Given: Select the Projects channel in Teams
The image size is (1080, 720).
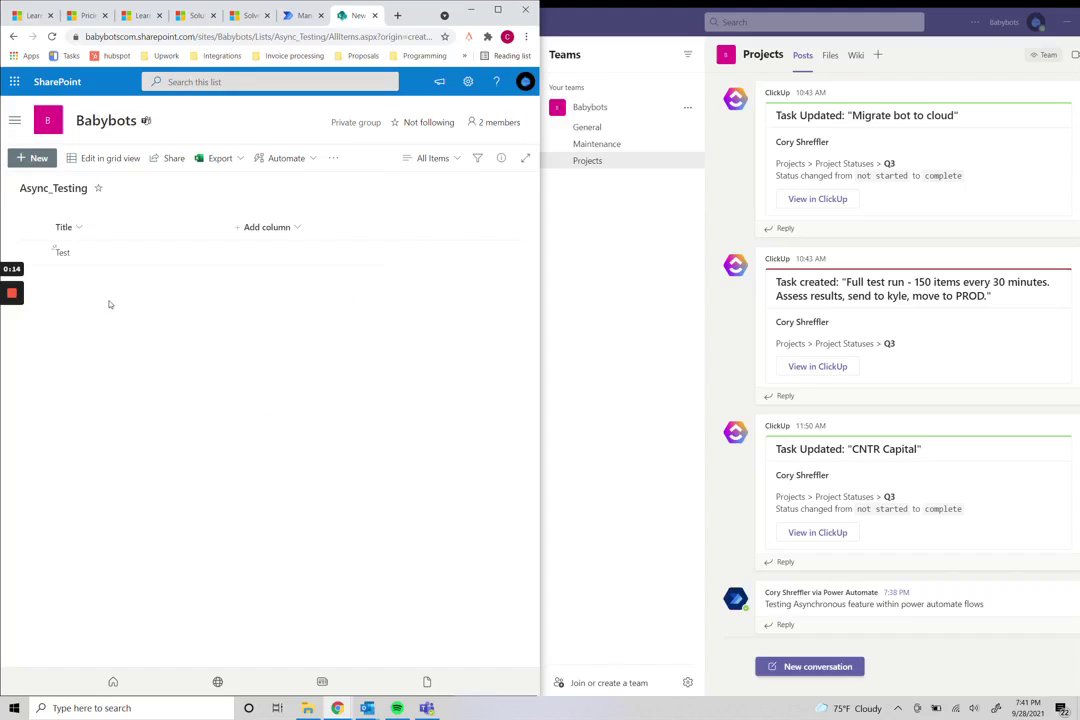Looking at the screenshot, I should point(588,161).
